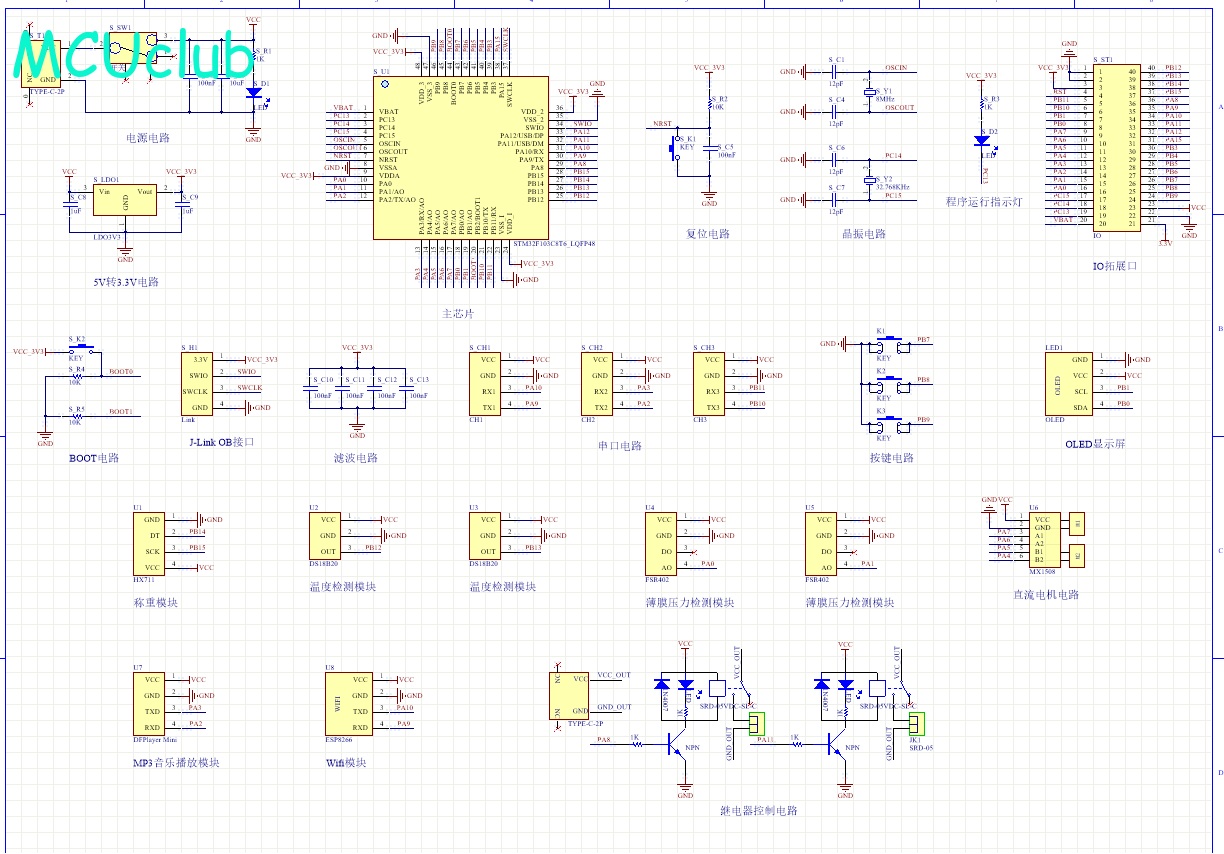Click the LED1 OLED display component
The height and width of the screenshot is (854, 1224).
point(1067,383)
